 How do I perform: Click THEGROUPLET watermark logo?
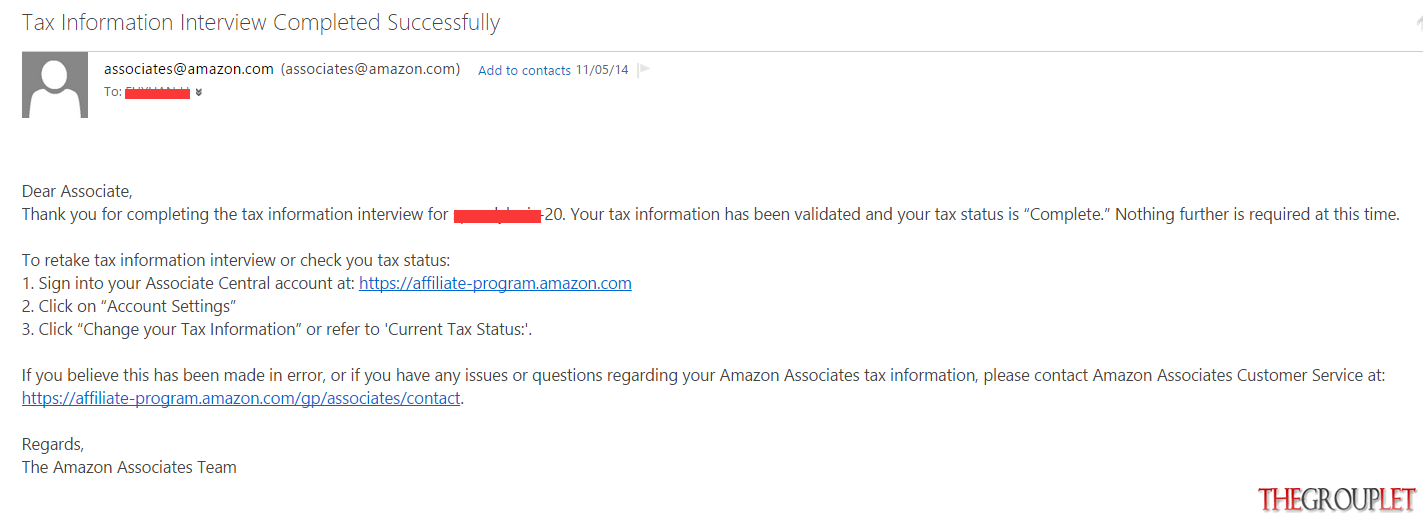1338,499
